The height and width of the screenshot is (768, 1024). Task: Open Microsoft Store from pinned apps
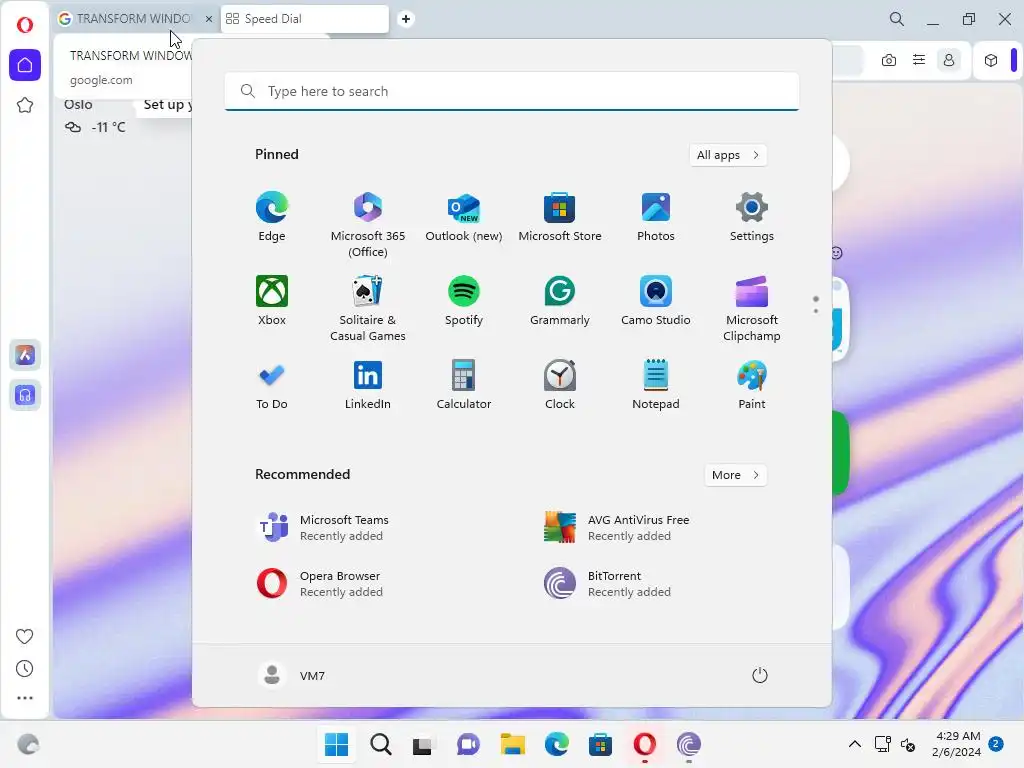pyautogui.click(x=560, y=217)
